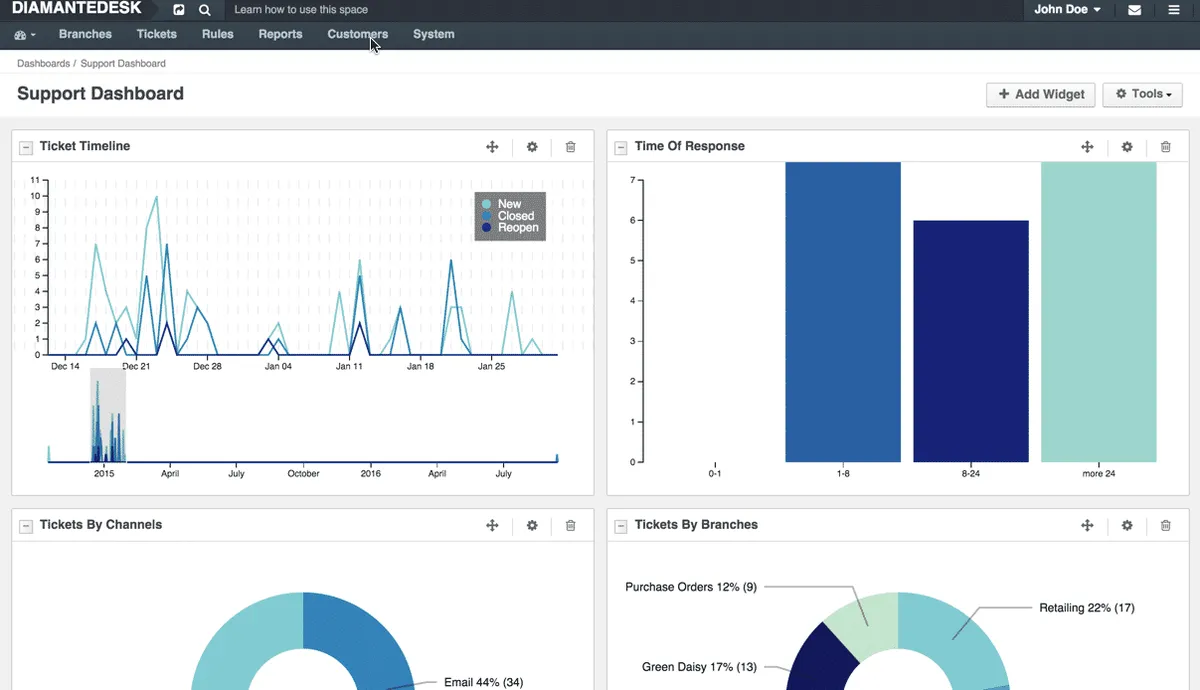1200x690 pixels.
Task: Open Ticket Timeline widget settings gear
Action: (x=532, y=147)
